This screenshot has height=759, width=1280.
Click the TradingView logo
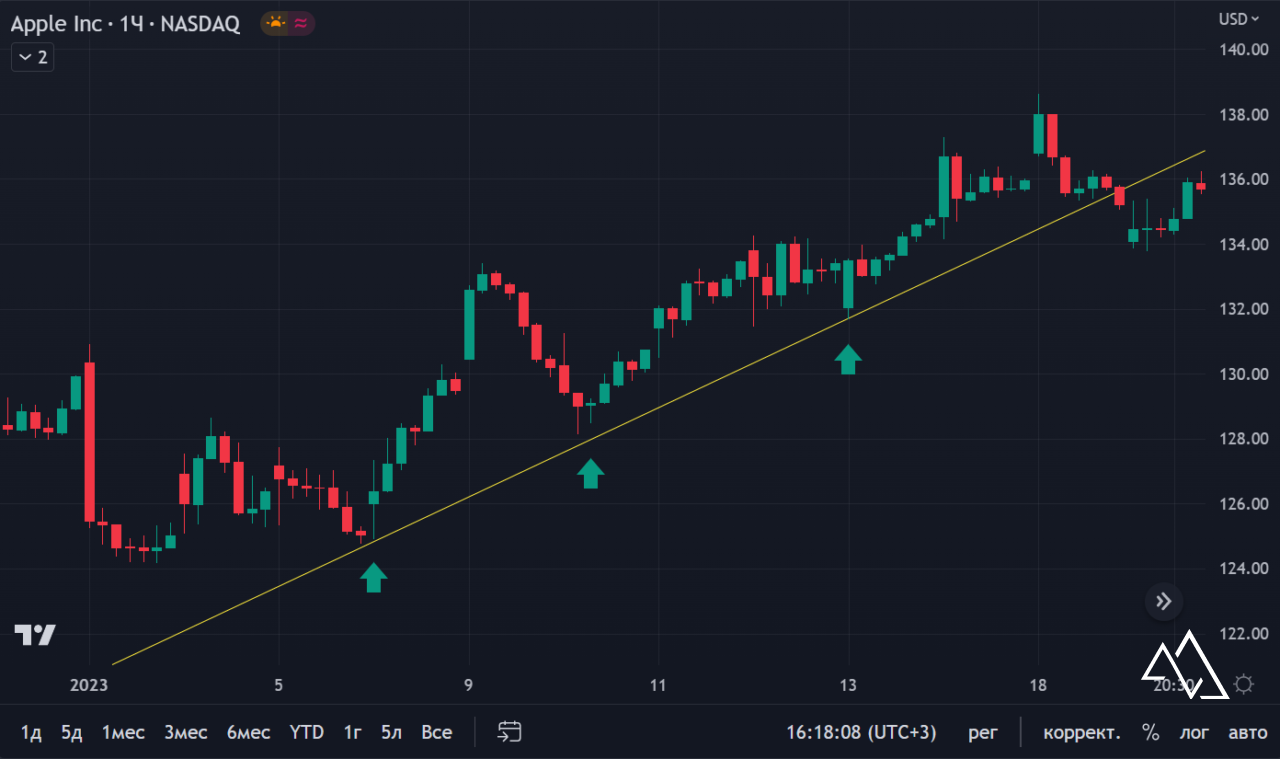(x=35, y=634)
